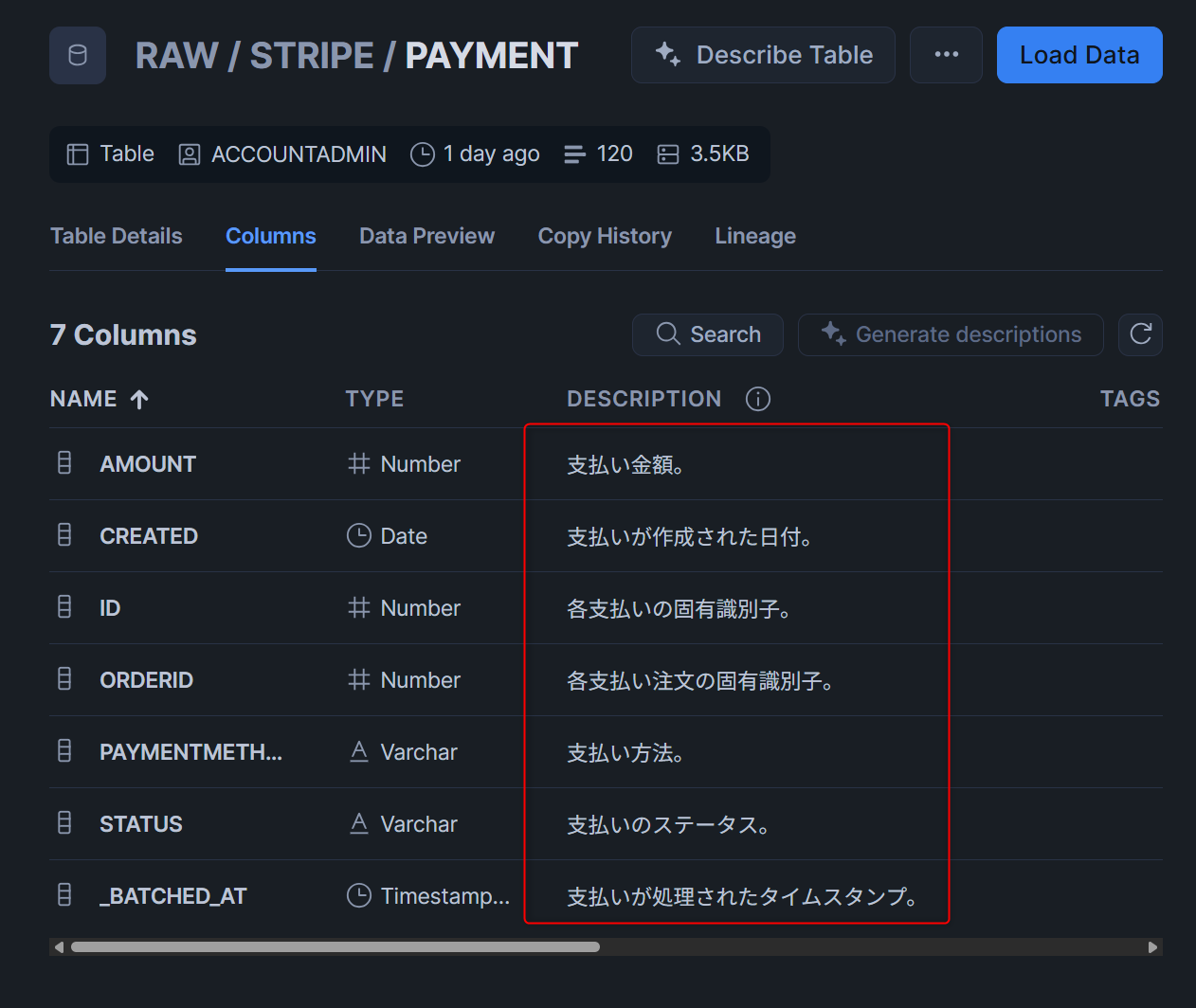Click the ID description 各支払いの固有識別子。

click(x=679, y=608)
